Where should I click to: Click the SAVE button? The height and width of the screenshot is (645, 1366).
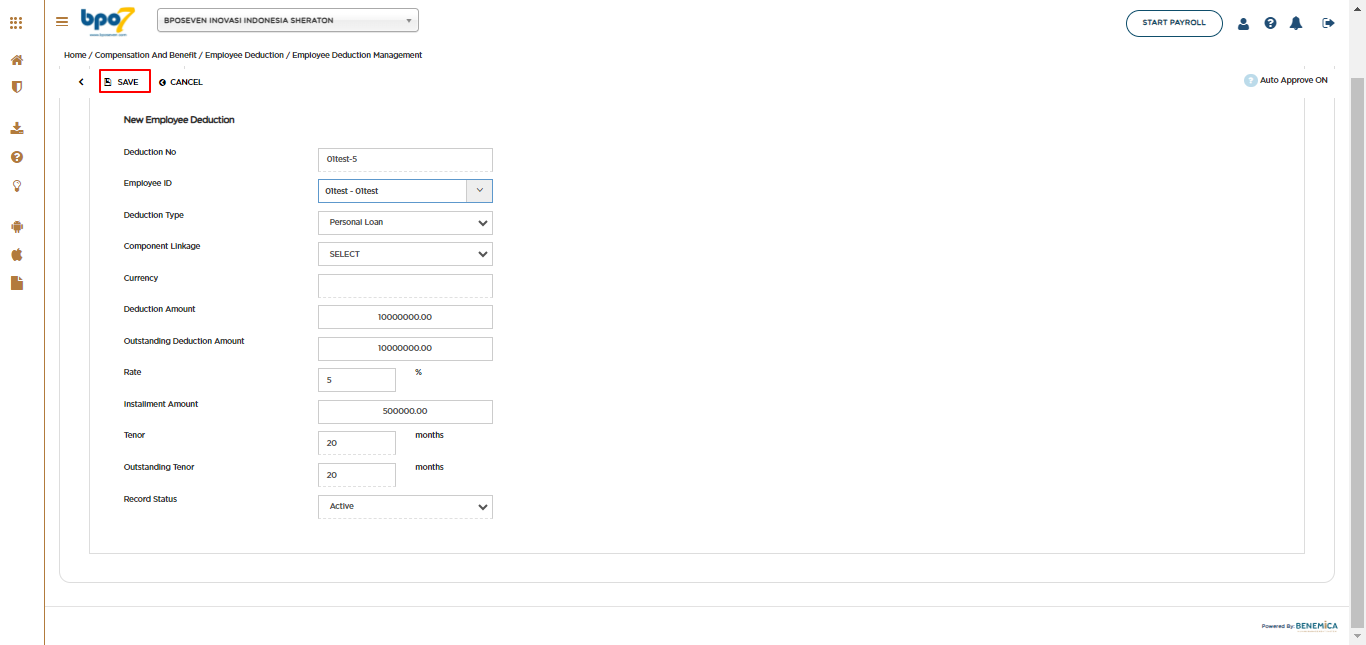pyautogui.click(x=125, y=82)
